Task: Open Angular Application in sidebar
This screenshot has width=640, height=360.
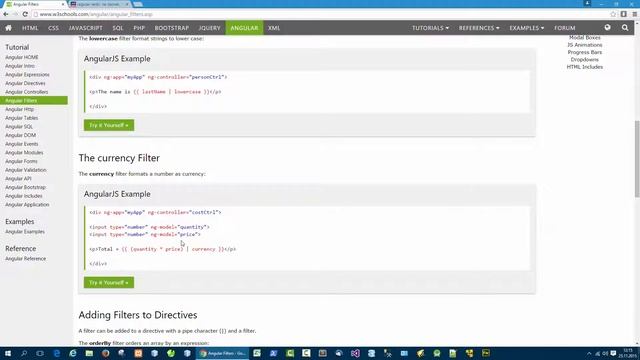Action: click(x=27, y=204)
